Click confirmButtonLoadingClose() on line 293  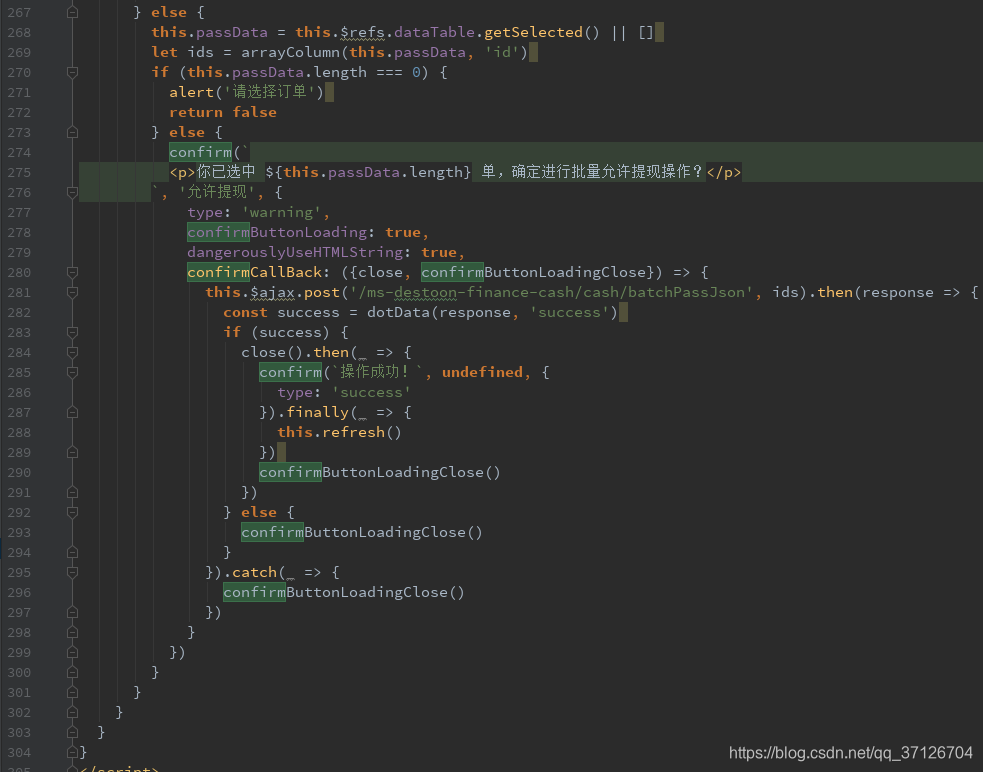pyautogui.click(x=362, y=532)
